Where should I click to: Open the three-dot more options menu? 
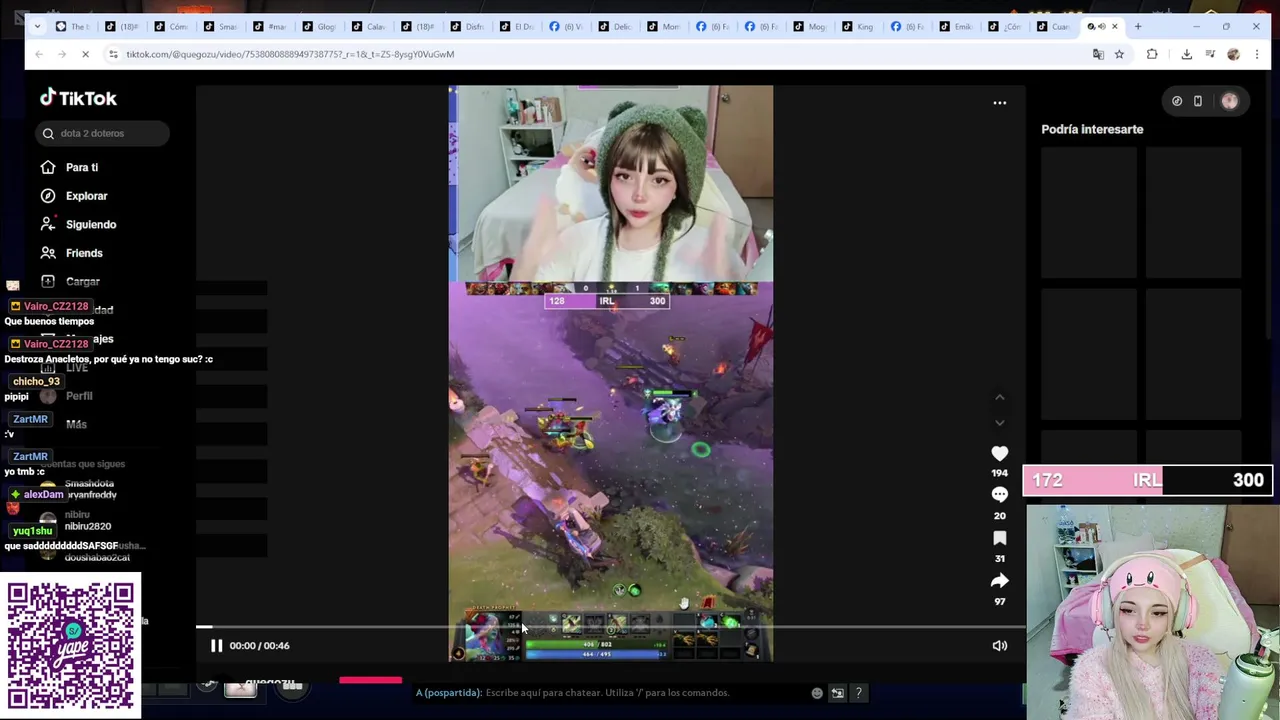(999, 103)
